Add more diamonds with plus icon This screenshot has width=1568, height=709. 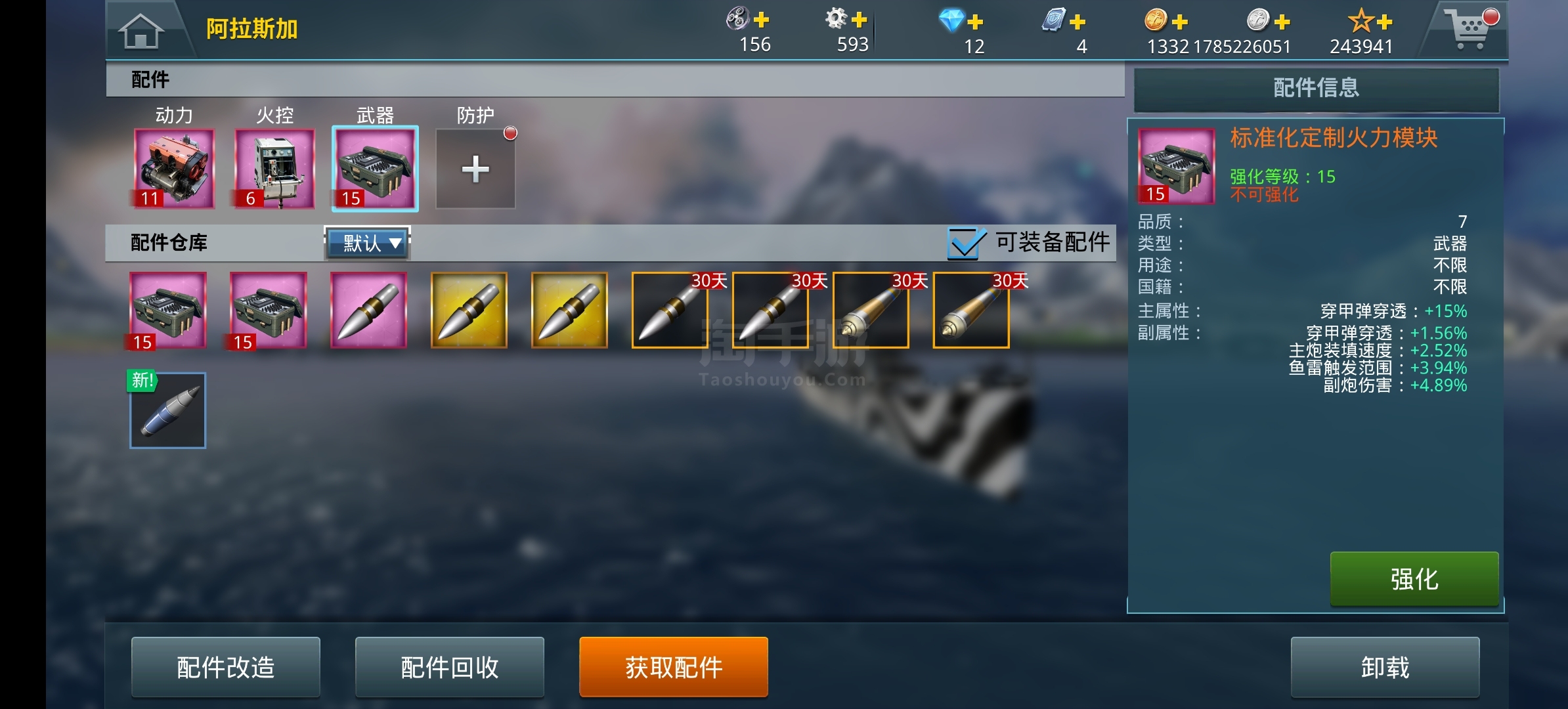click(x=975, y=22)
